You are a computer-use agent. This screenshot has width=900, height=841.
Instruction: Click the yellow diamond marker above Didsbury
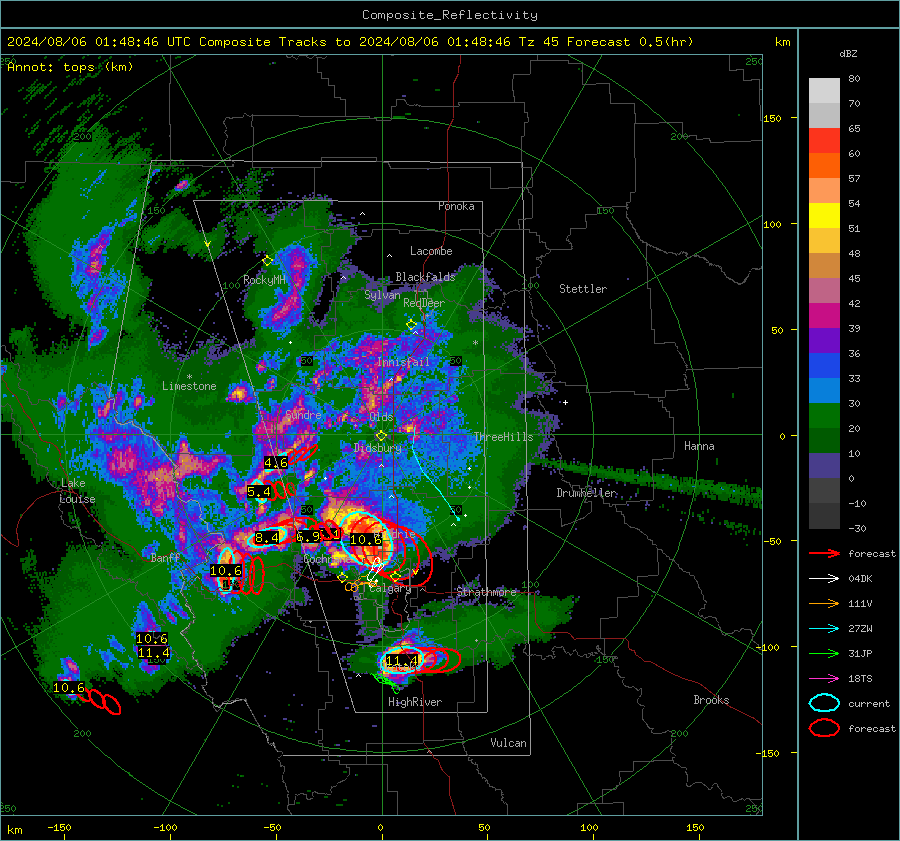381,436
